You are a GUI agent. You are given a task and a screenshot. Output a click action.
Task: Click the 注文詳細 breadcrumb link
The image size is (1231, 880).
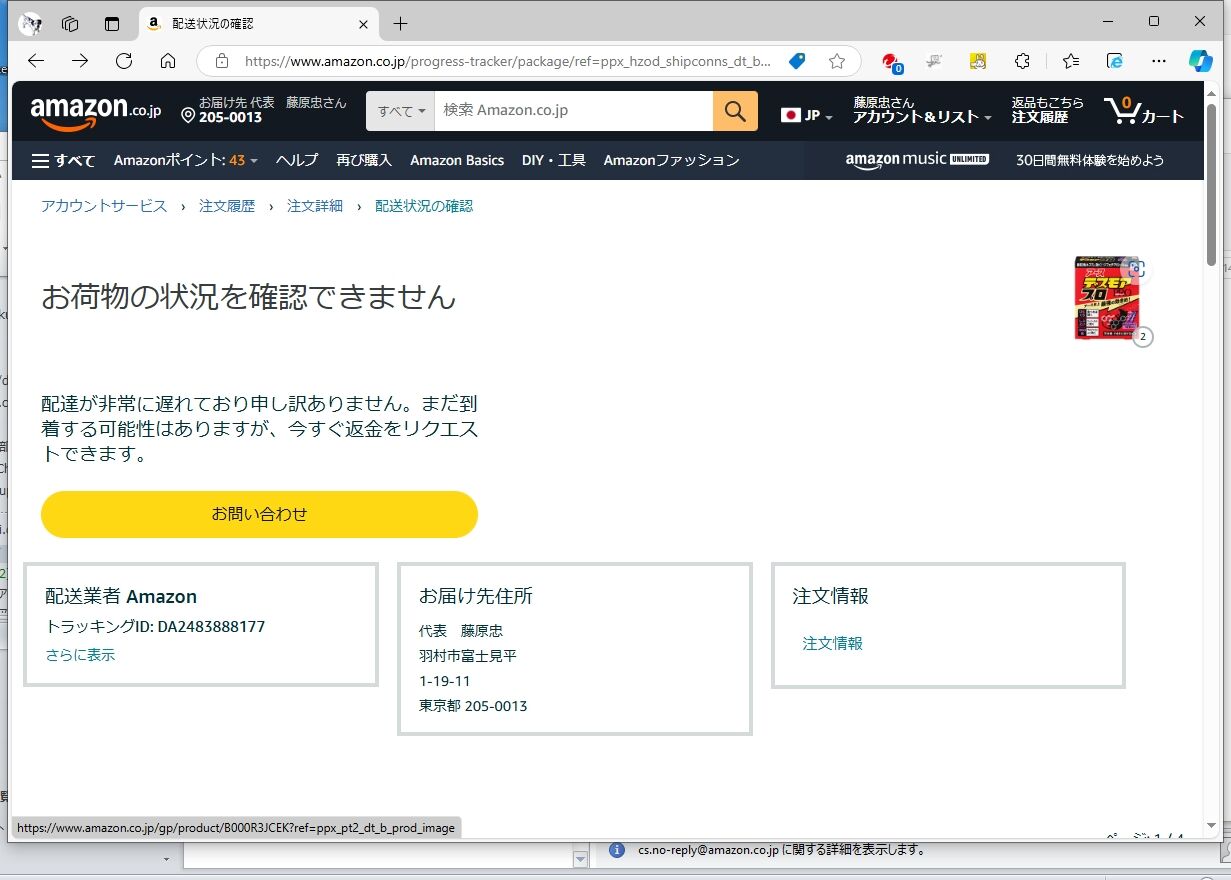315,206
